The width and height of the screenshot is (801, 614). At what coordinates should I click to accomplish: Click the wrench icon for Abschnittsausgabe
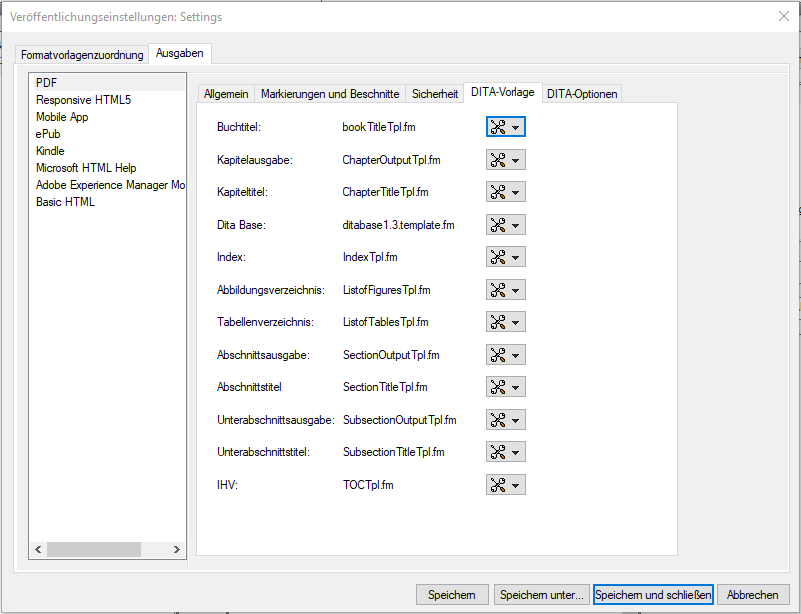[x=500, y=354]
